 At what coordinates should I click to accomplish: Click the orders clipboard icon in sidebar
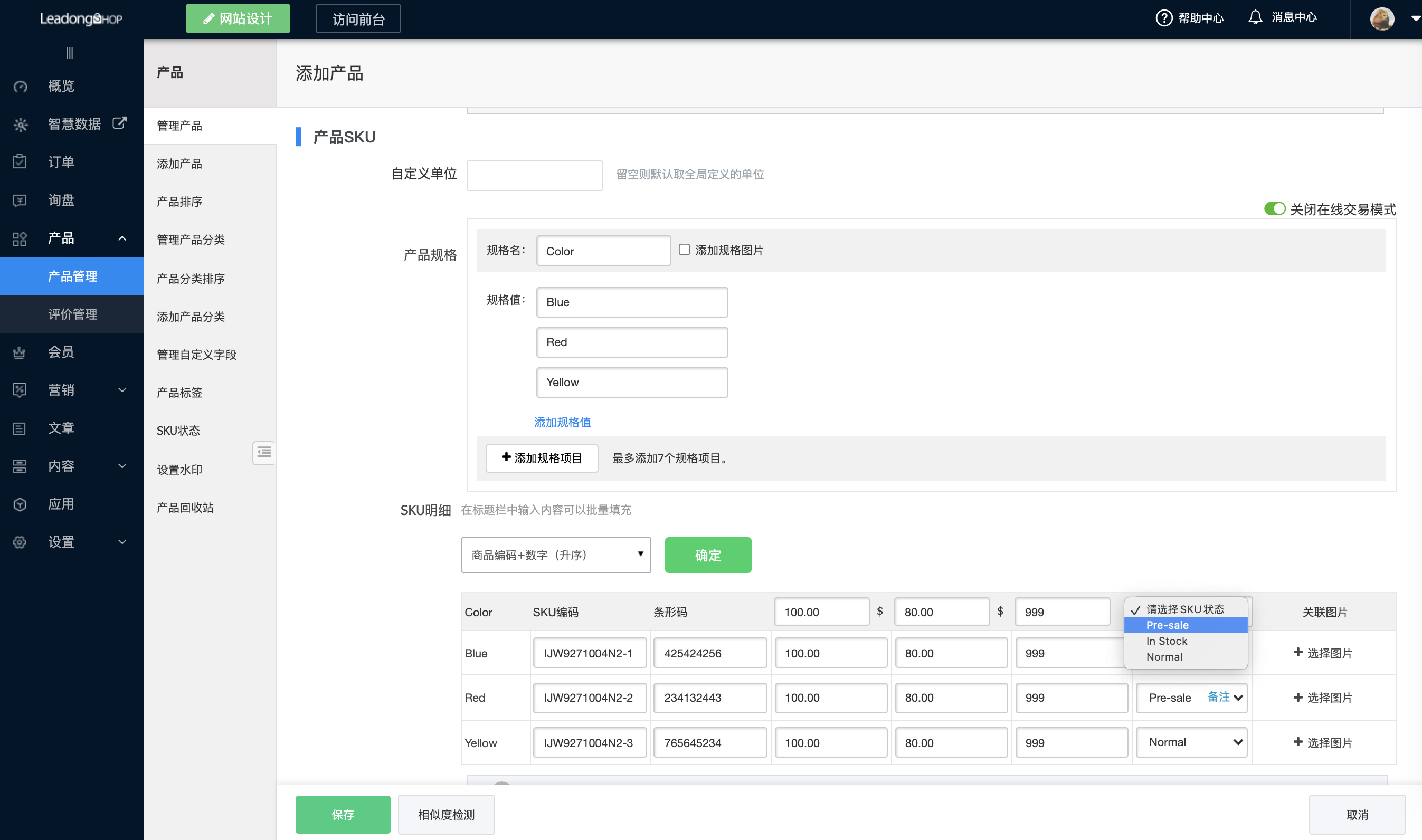20,162
